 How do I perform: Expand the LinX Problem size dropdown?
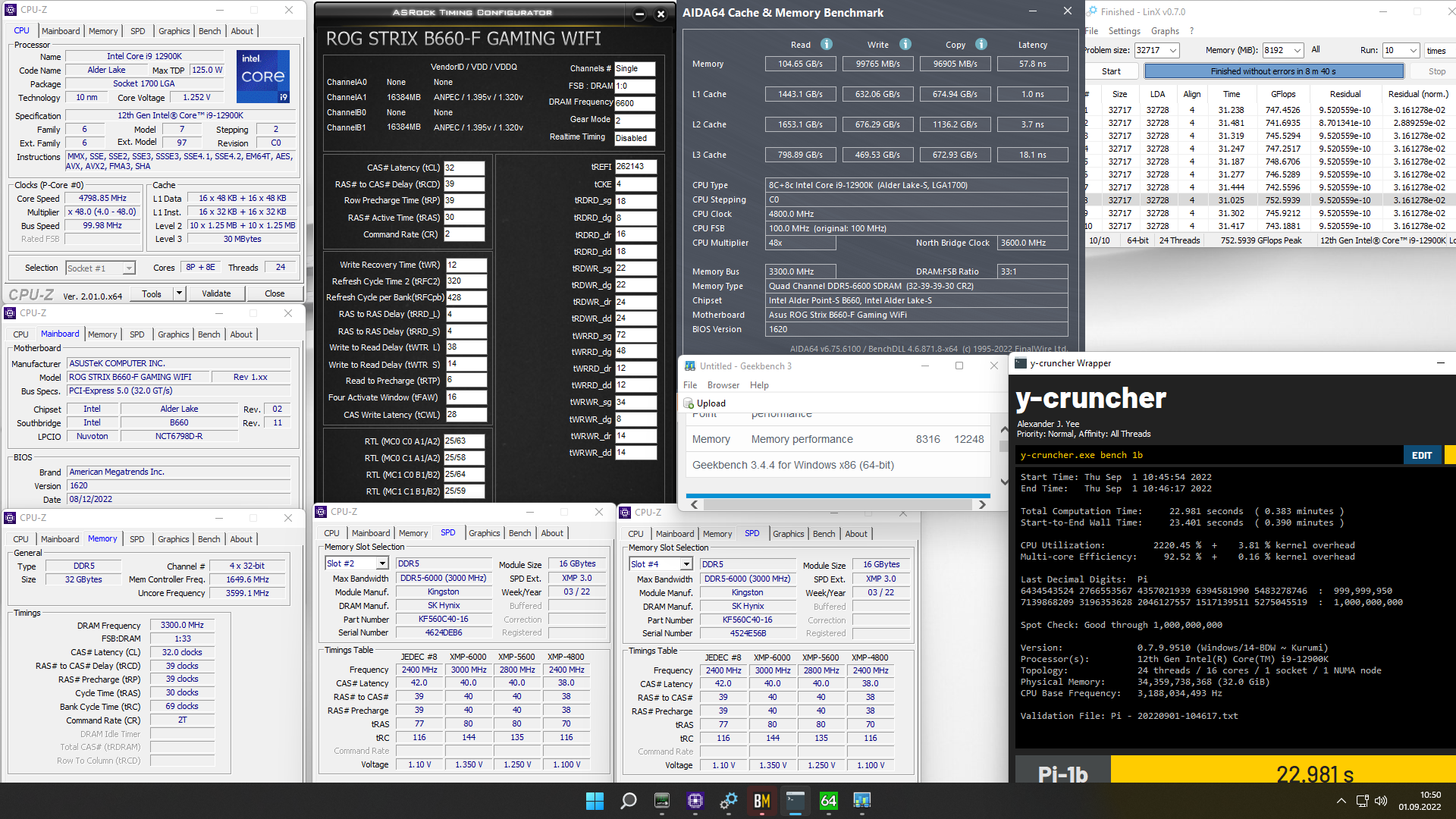coord(1173,51)
